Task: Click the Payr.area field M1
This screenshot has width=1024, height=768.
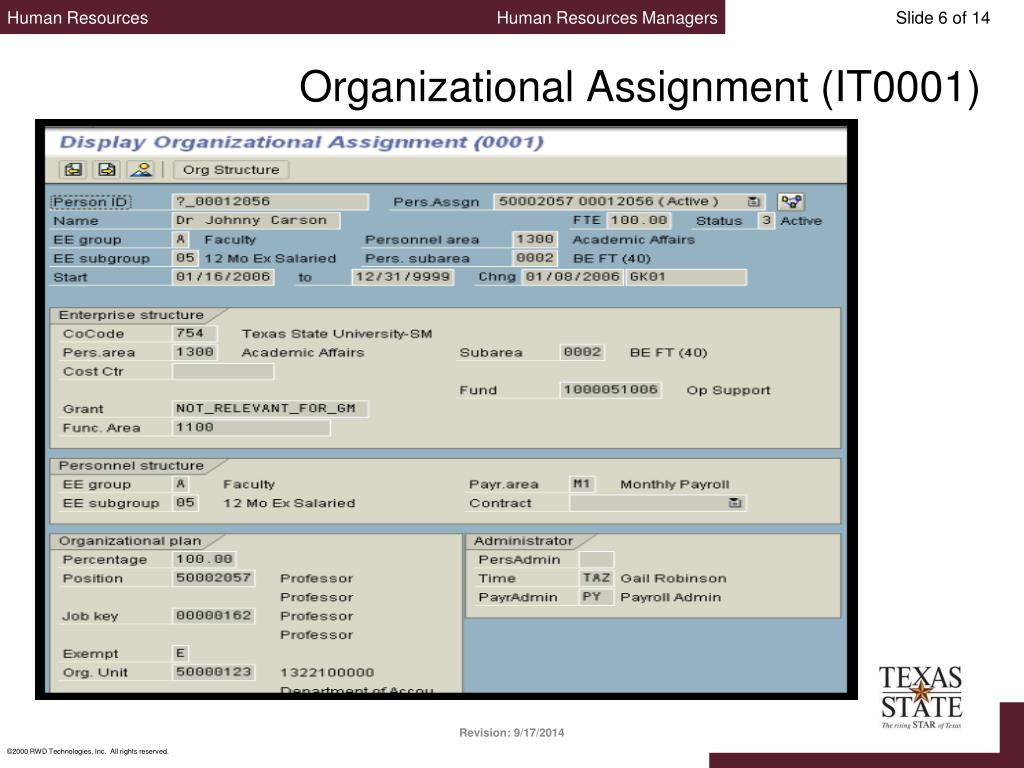Action: (582, 485)
